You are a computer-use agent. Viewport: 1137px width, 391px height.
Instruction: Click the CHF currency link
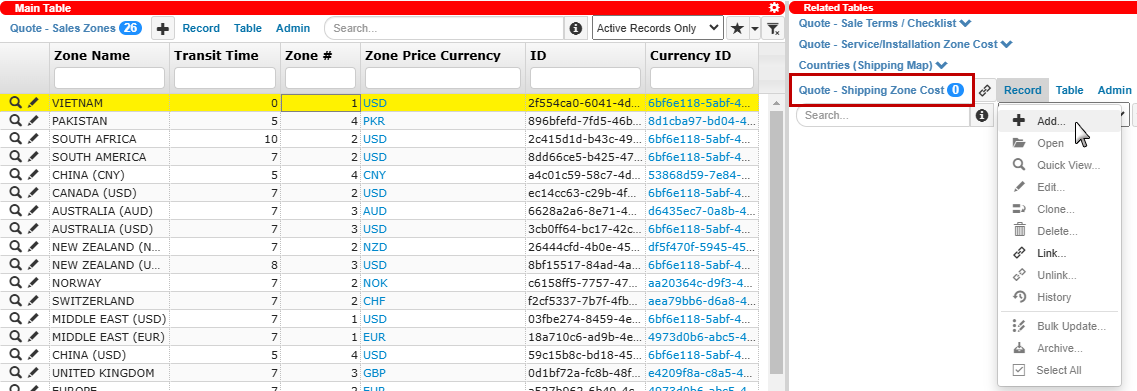pyautogui.click(x=374, y=301)
